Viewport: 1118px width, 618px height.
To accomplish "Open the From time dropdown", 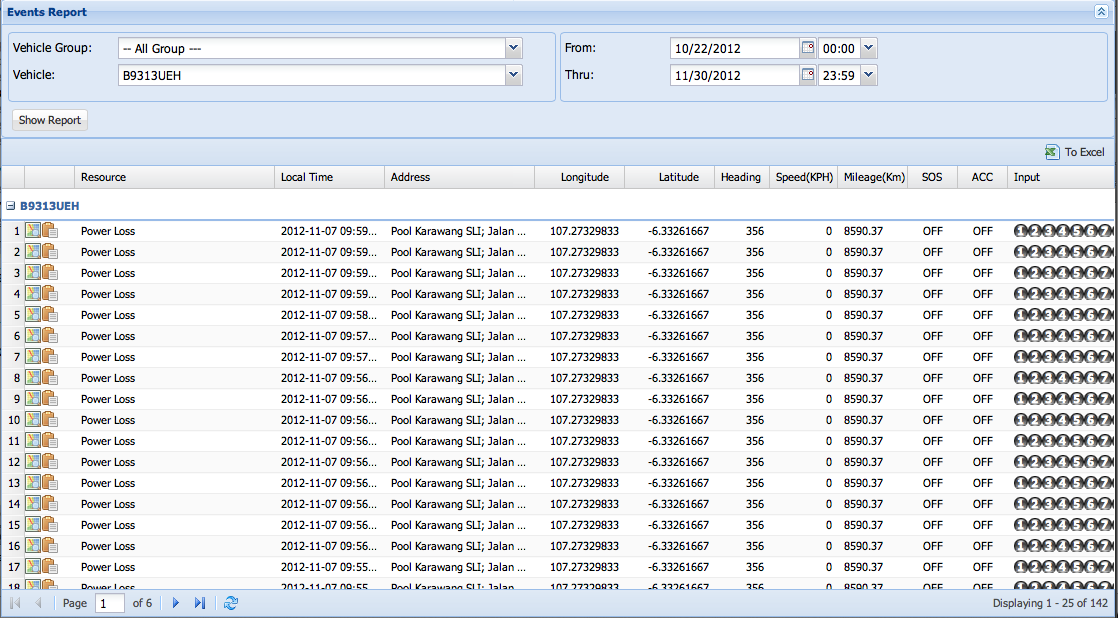I will tap(867, 48).
